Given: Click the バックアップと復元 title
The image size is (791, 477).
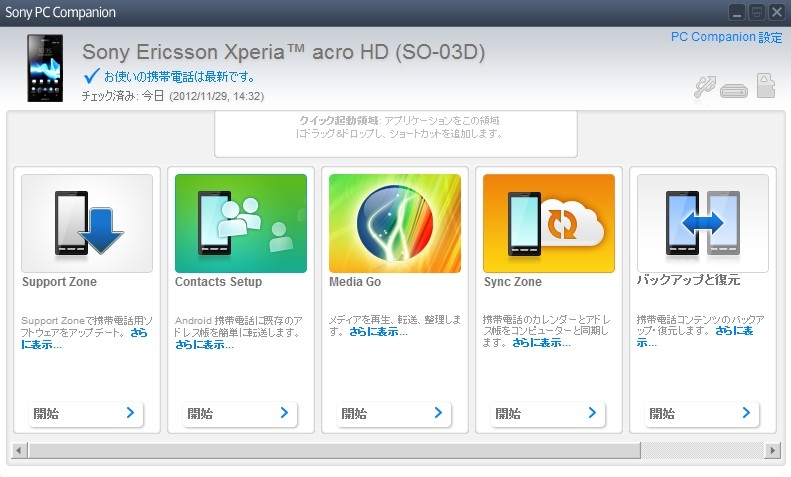Looking at the screenshot, I should point(688,280).
